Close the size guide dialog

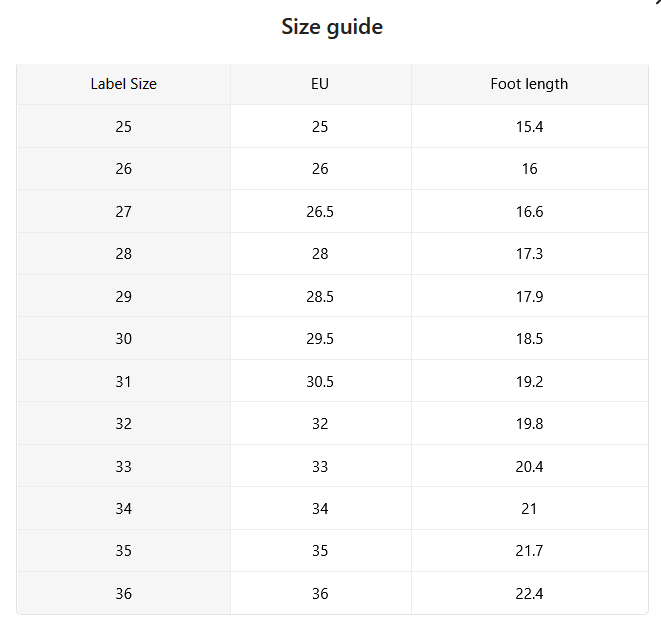658,2
